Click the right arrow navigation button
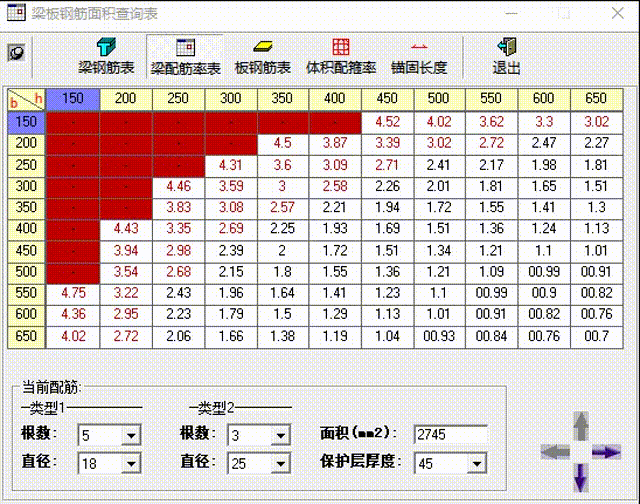 pyautogui.click(x=607, y=452)
